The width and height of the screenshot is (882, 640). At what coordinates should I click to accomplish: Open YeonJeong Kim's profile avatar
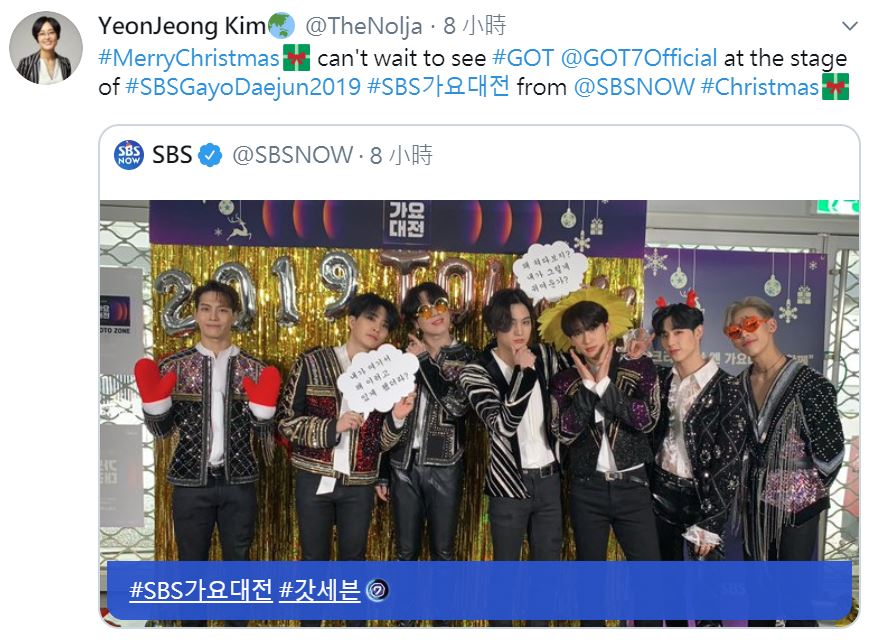pos(46,48)
